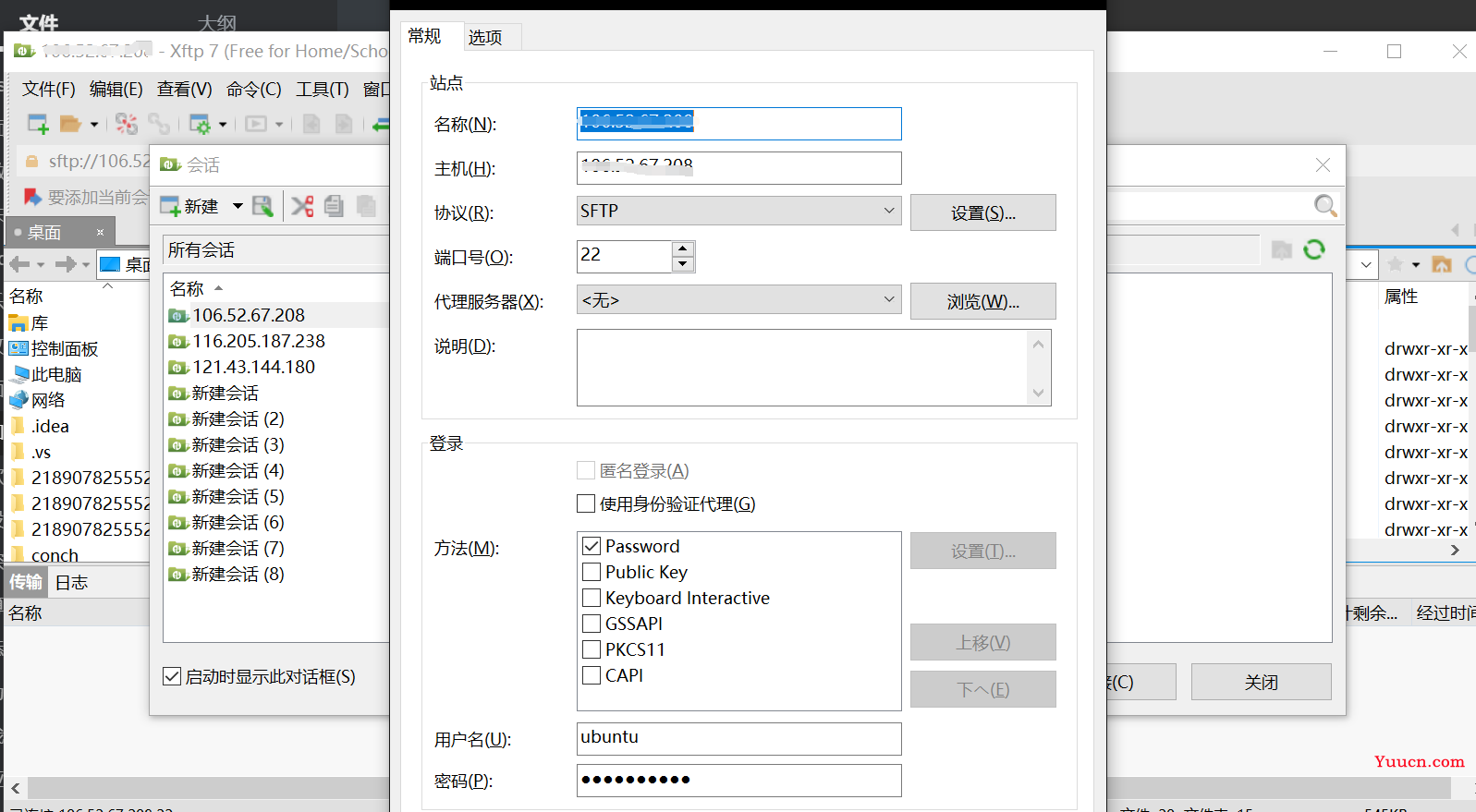
Task: Click save-properties icon in Sessions dialog toolbar
Action: pos(263,206)
